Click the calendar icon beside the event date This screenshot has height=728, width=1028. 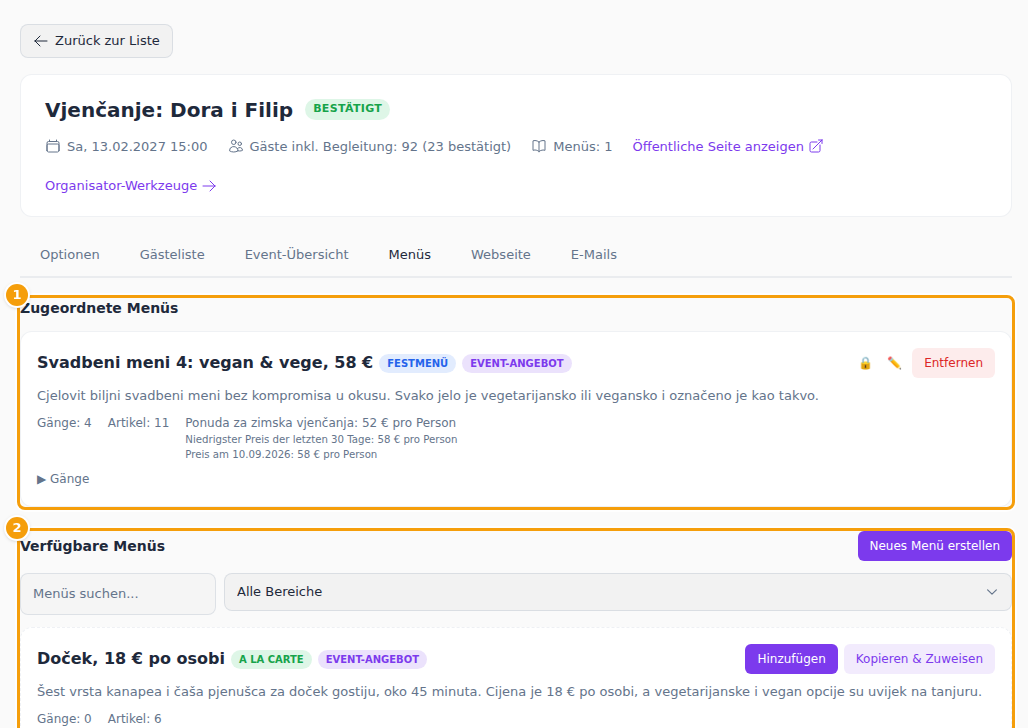[x=52, y=146]
